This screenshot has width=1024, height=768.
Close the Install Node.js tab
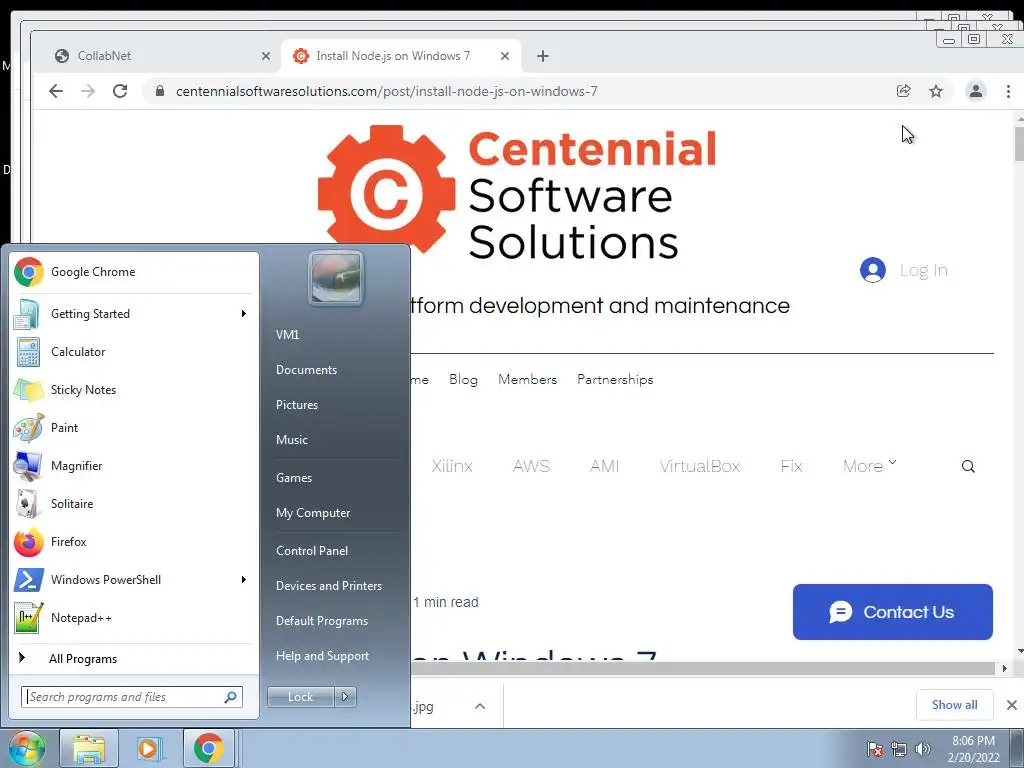coord(505,56)
